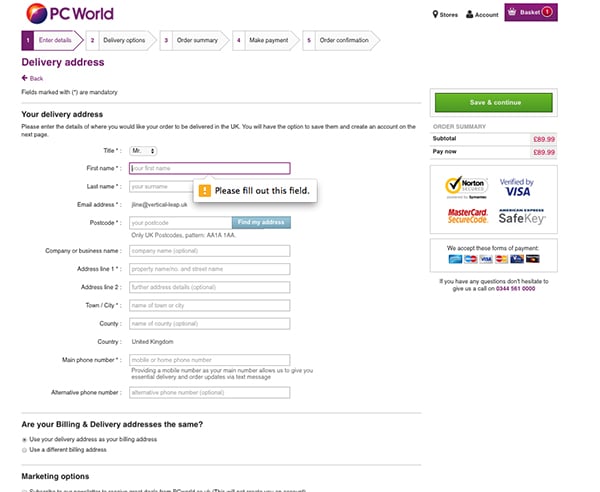Focus the Alternative phone number field
The image size is (600, 492).
point(210,393)
